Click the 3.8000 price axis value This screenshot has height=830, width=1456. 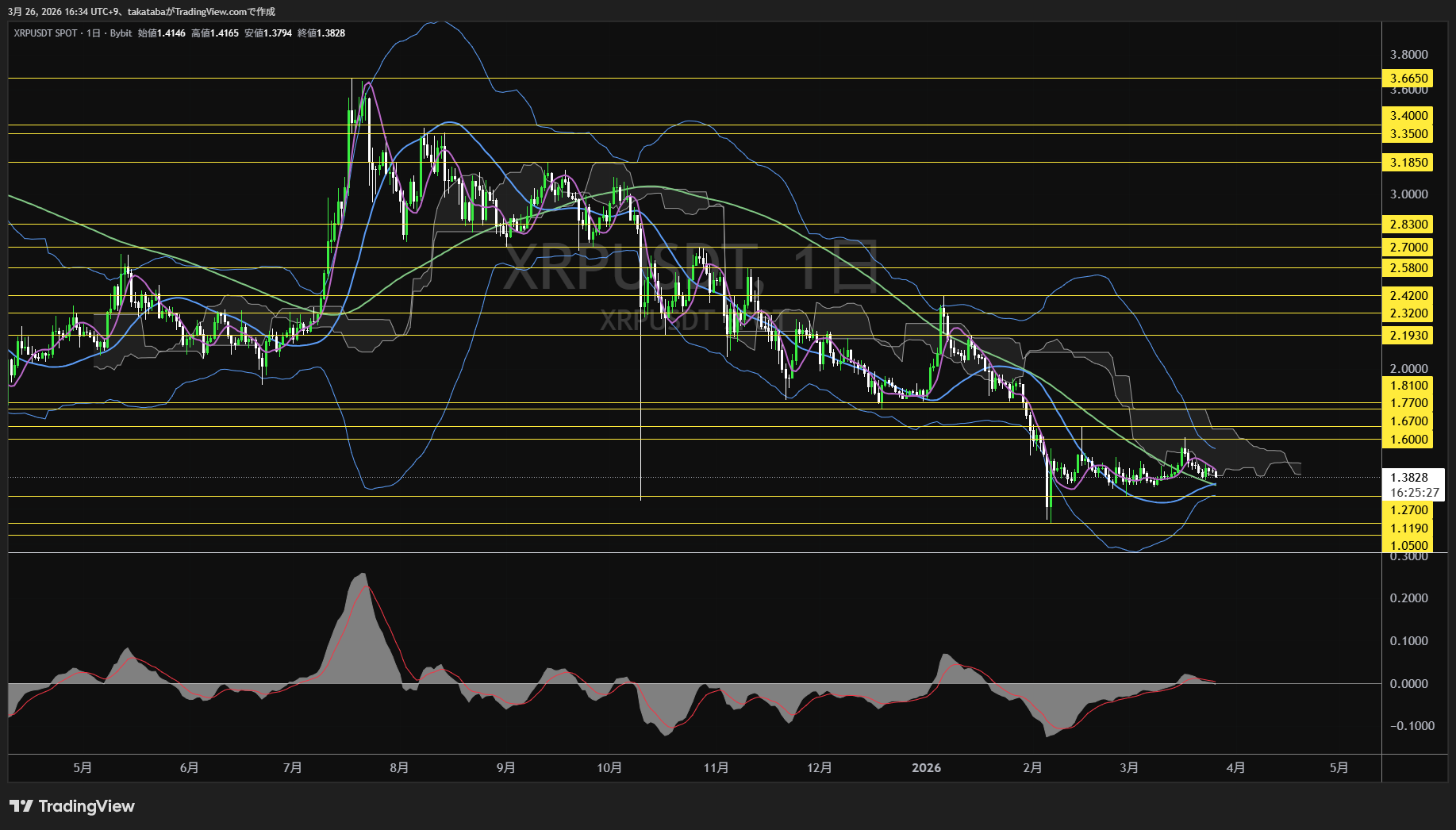pyautogui.click(x=1408, y=55)
